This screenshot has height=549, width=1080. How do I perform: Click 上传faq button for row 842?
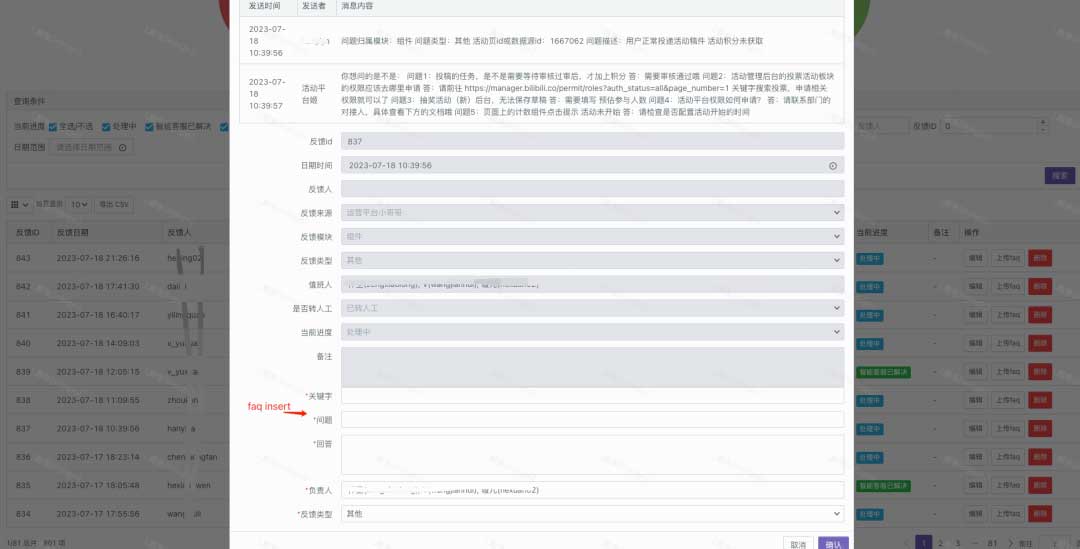click(1008, 287)
